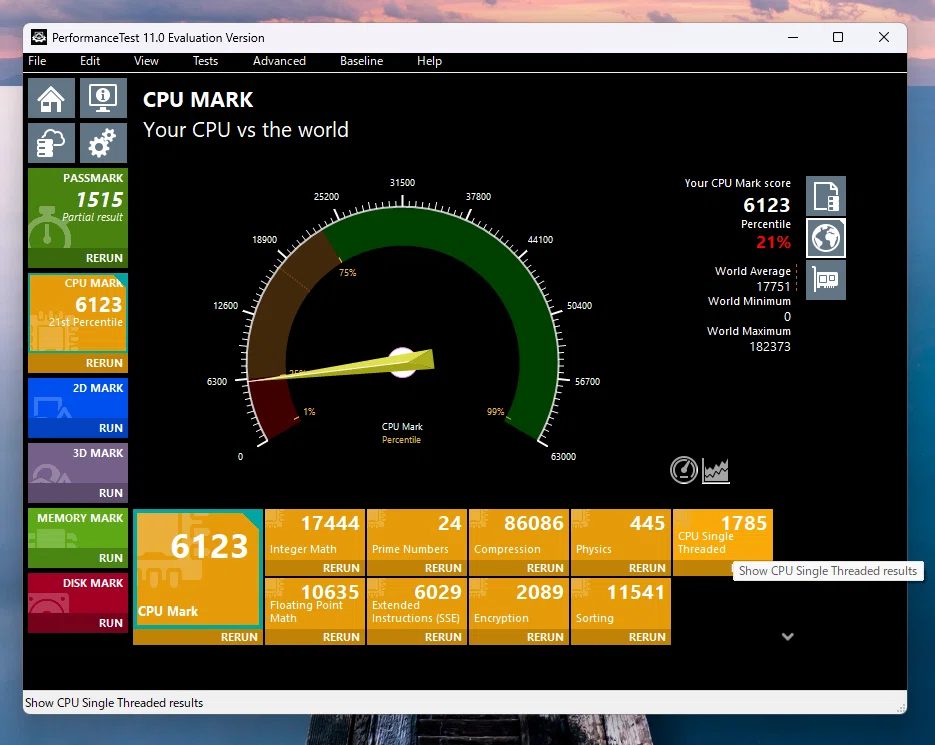Open the Advanced menu
The image size is (935, 745).
[x=279, y=61]
